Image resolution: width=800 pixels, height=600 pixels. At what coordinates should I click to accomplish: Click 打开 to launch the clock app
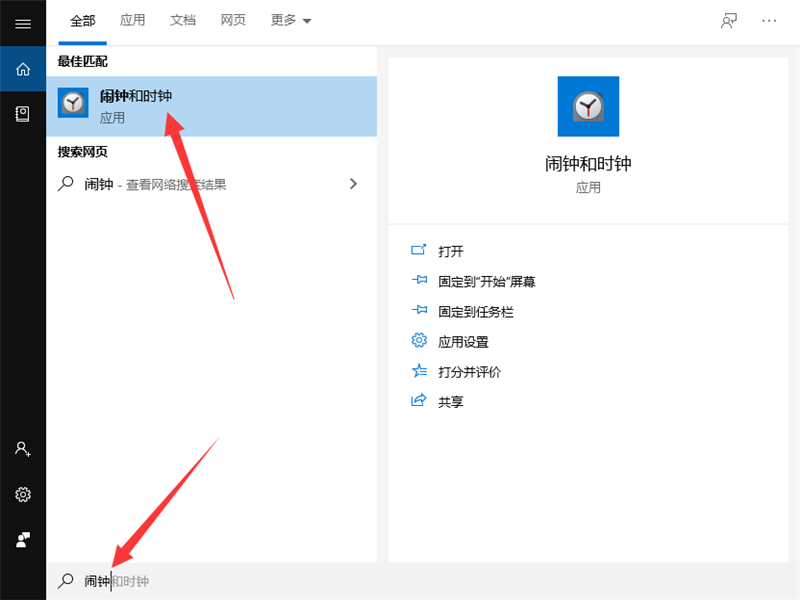point(450,250)
